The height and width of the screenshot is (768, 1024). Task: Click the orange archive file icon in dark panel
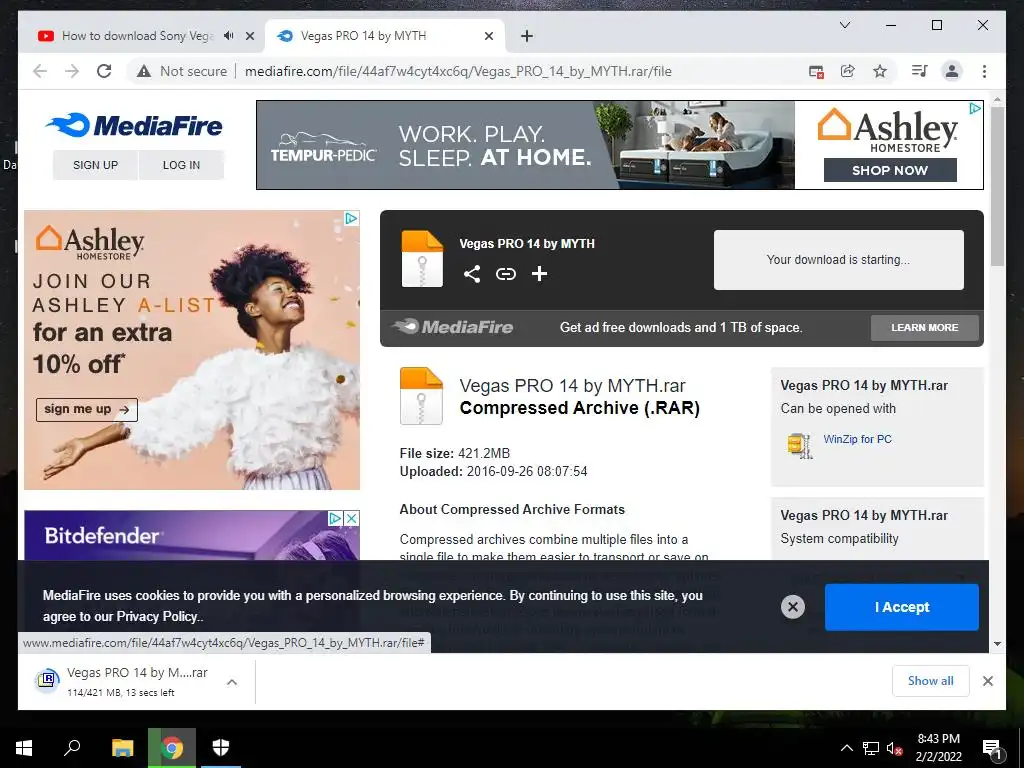(422, 259)
